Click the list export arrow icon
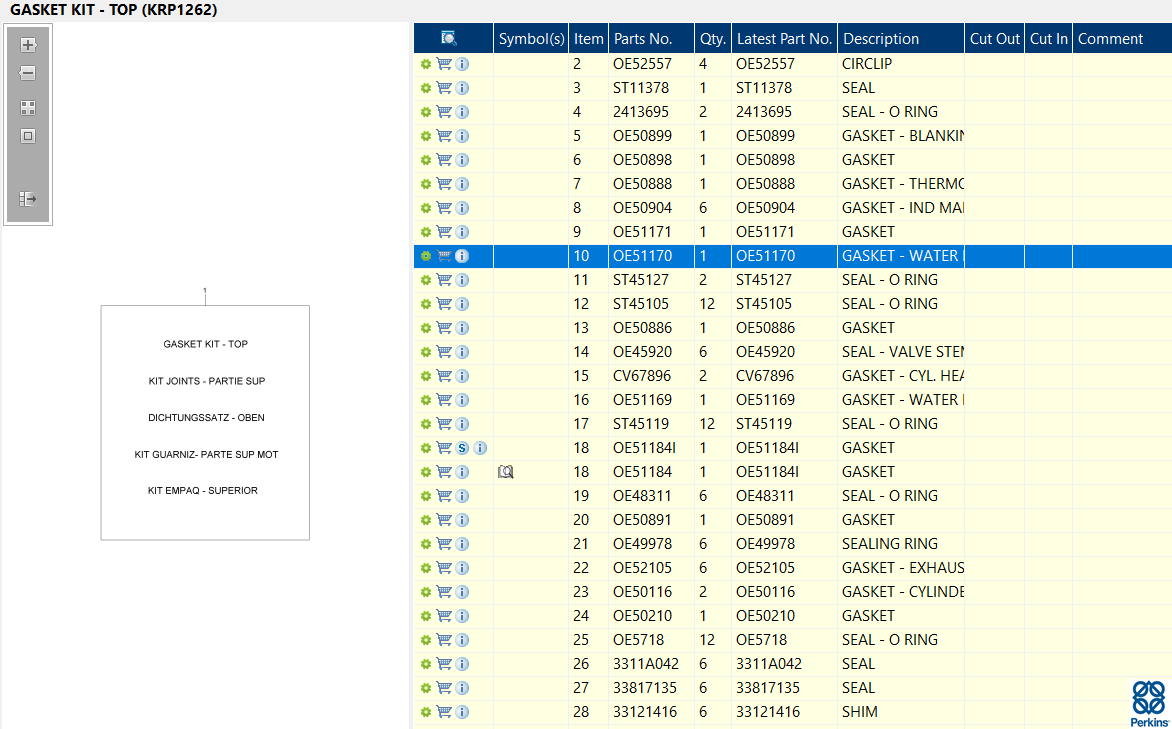 (28, 199)
